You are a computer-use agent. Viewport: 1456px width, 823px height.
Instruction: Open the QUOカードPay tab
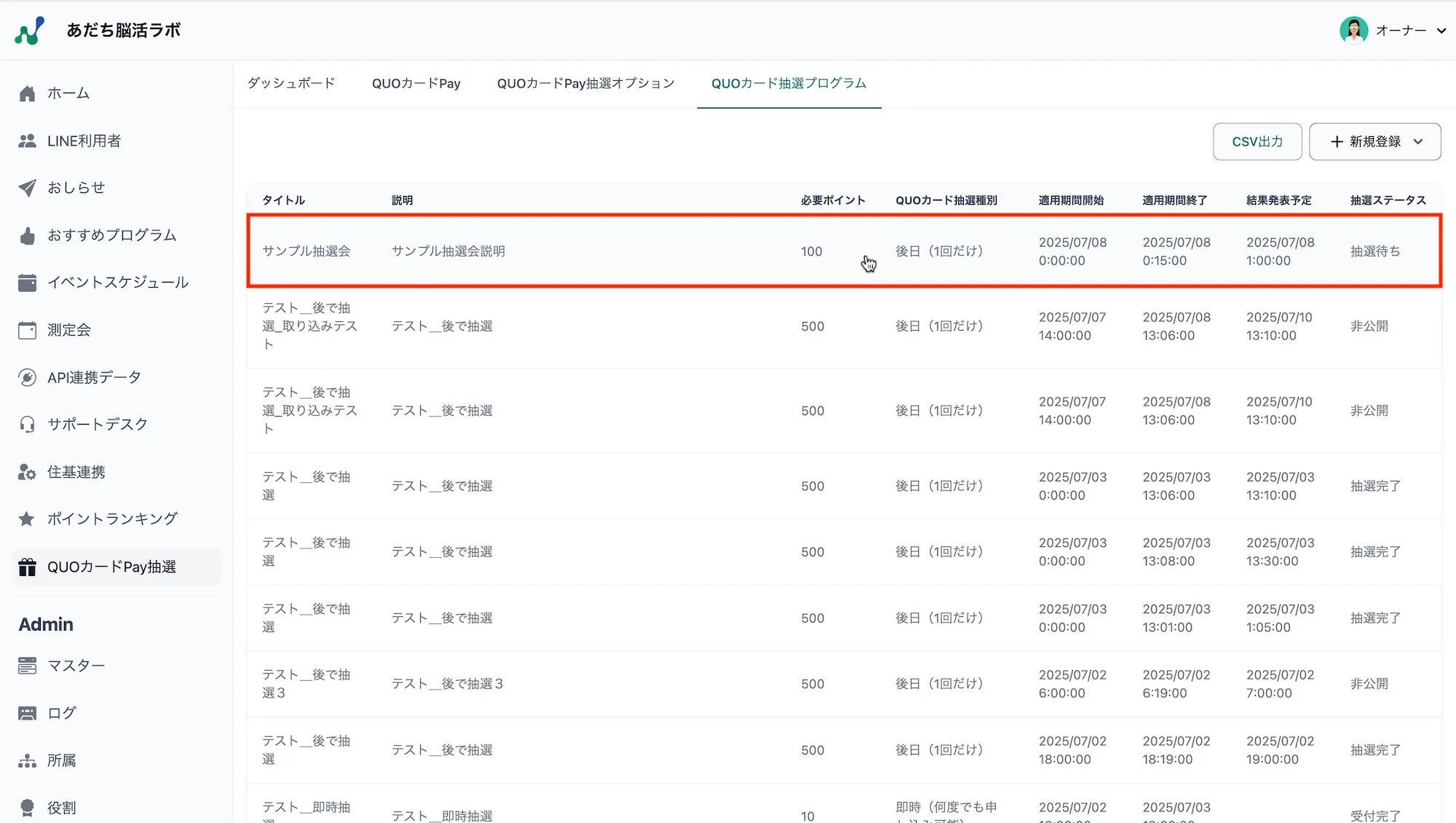tap(416, 83)
